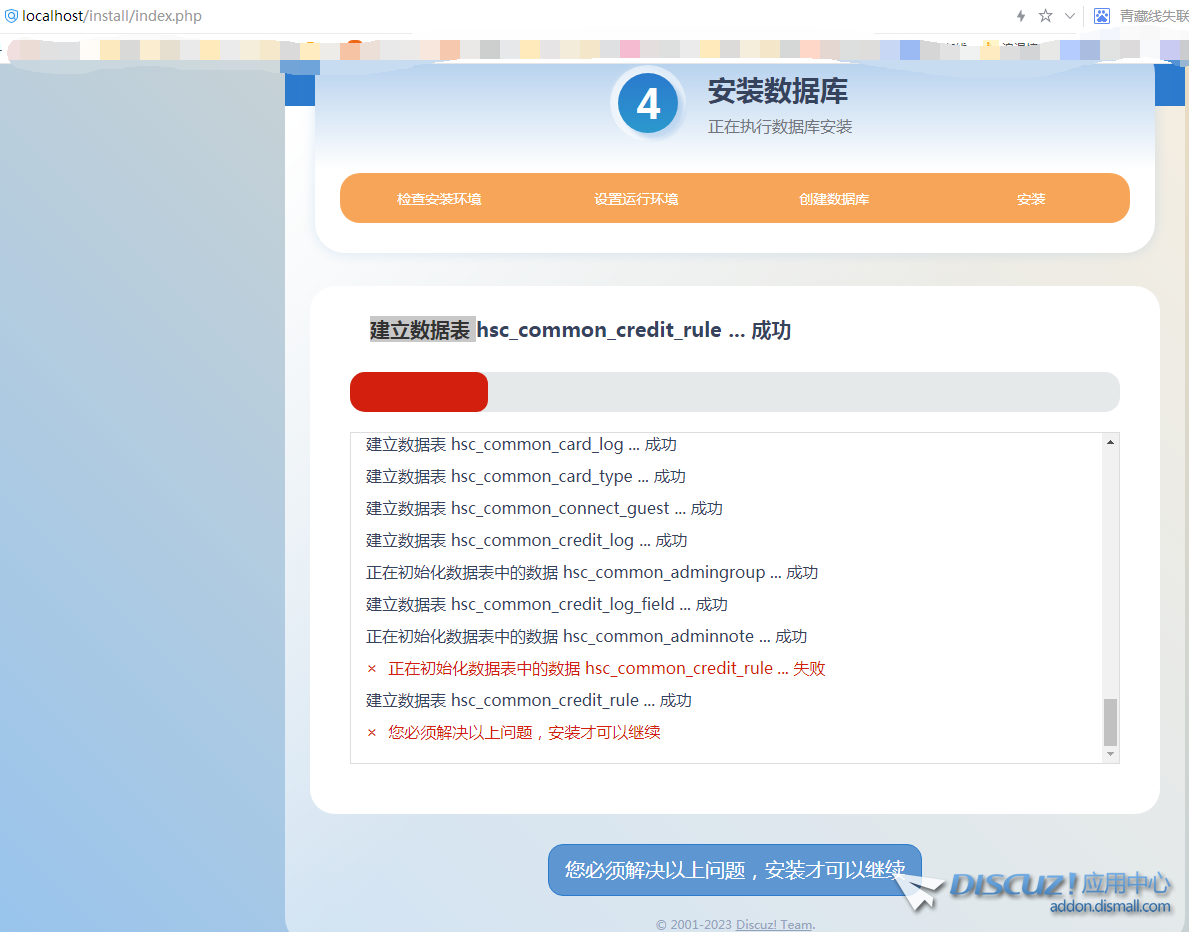Click the step 4 number badge
1189x932 pixels.
[647, 103]
